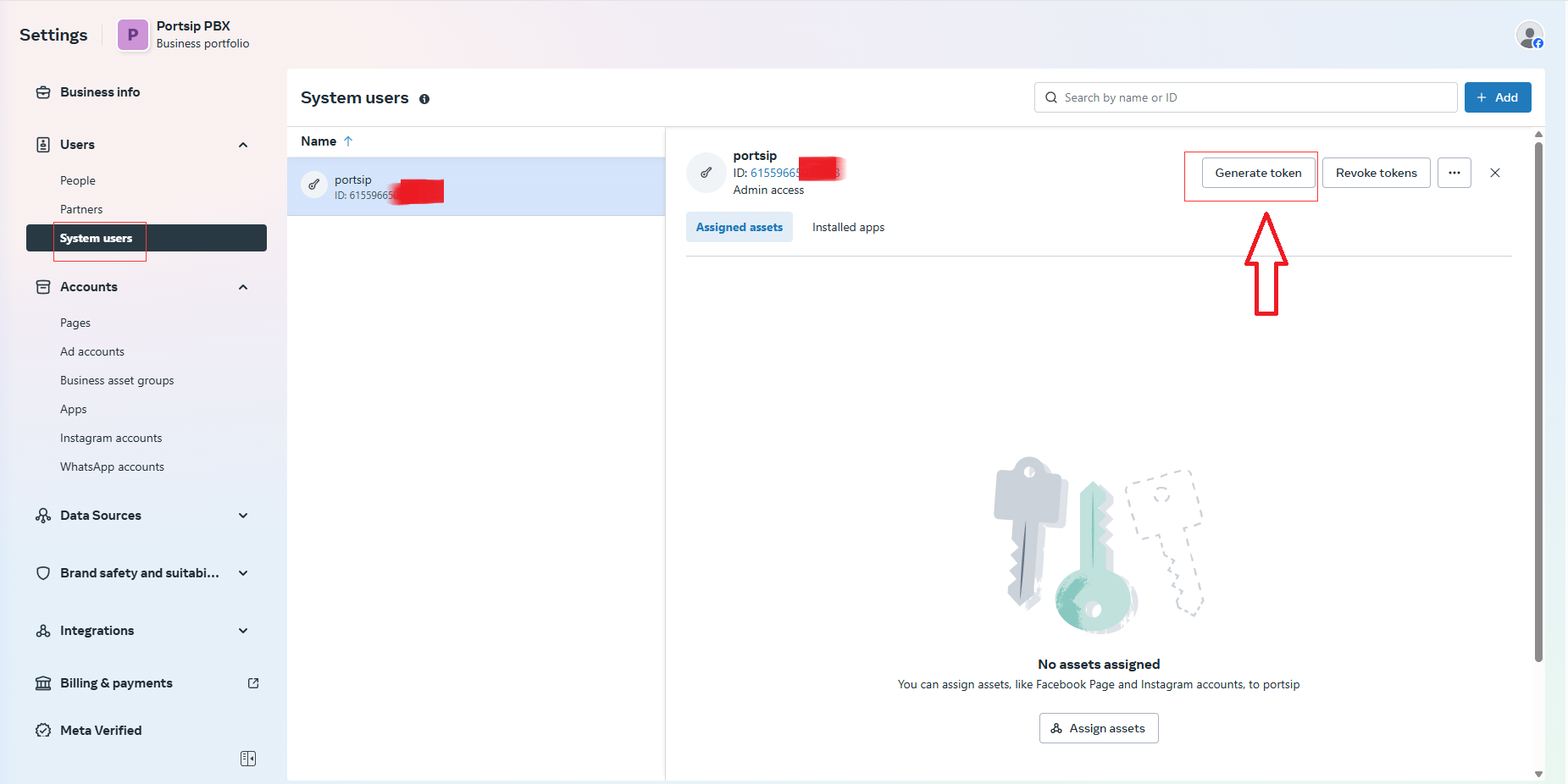
Task: Open the three-dots more options menu
Action: [x=1454, y=173]
